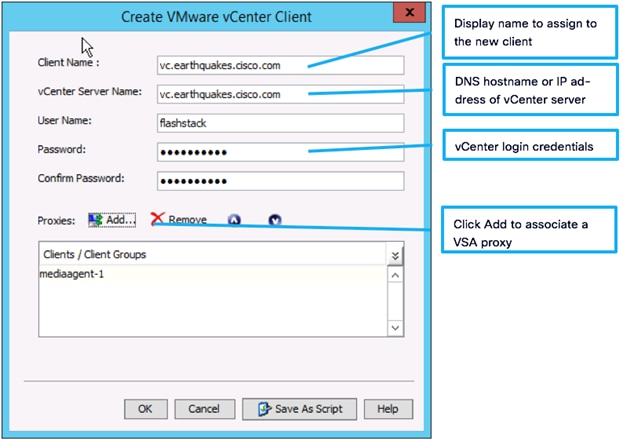Focus the vCenter Server Name field

(x=281, y=94)
